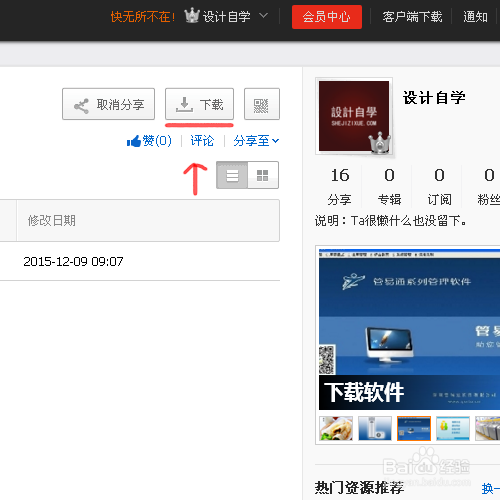Click the 设计自学 red profile avatar

pyautogui.click(x=354, y=116)
